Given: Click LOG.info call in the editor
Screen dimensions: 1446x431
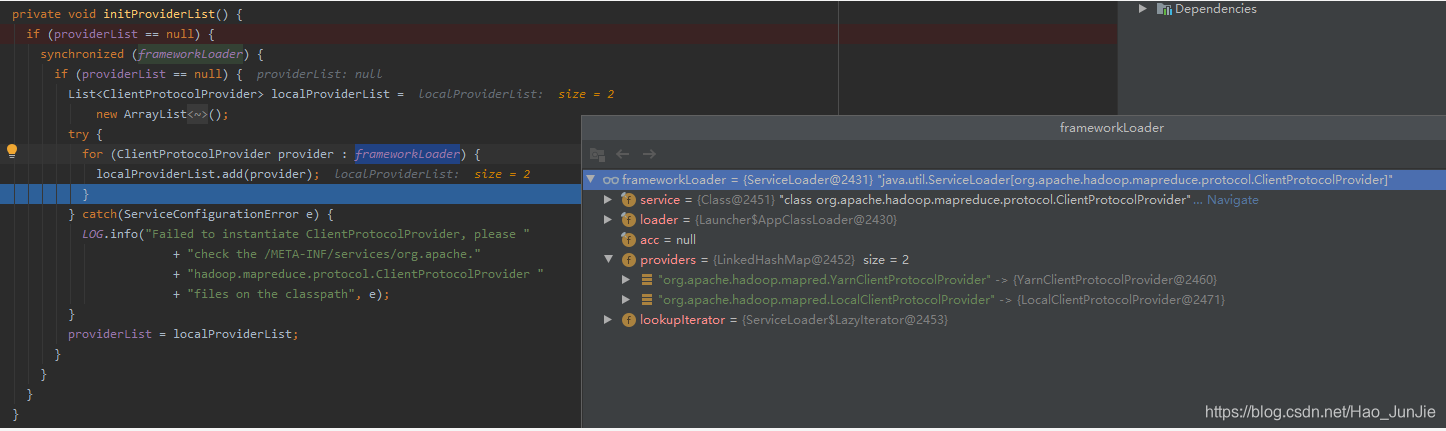Looking at the screenshot, I should point(113,234).
